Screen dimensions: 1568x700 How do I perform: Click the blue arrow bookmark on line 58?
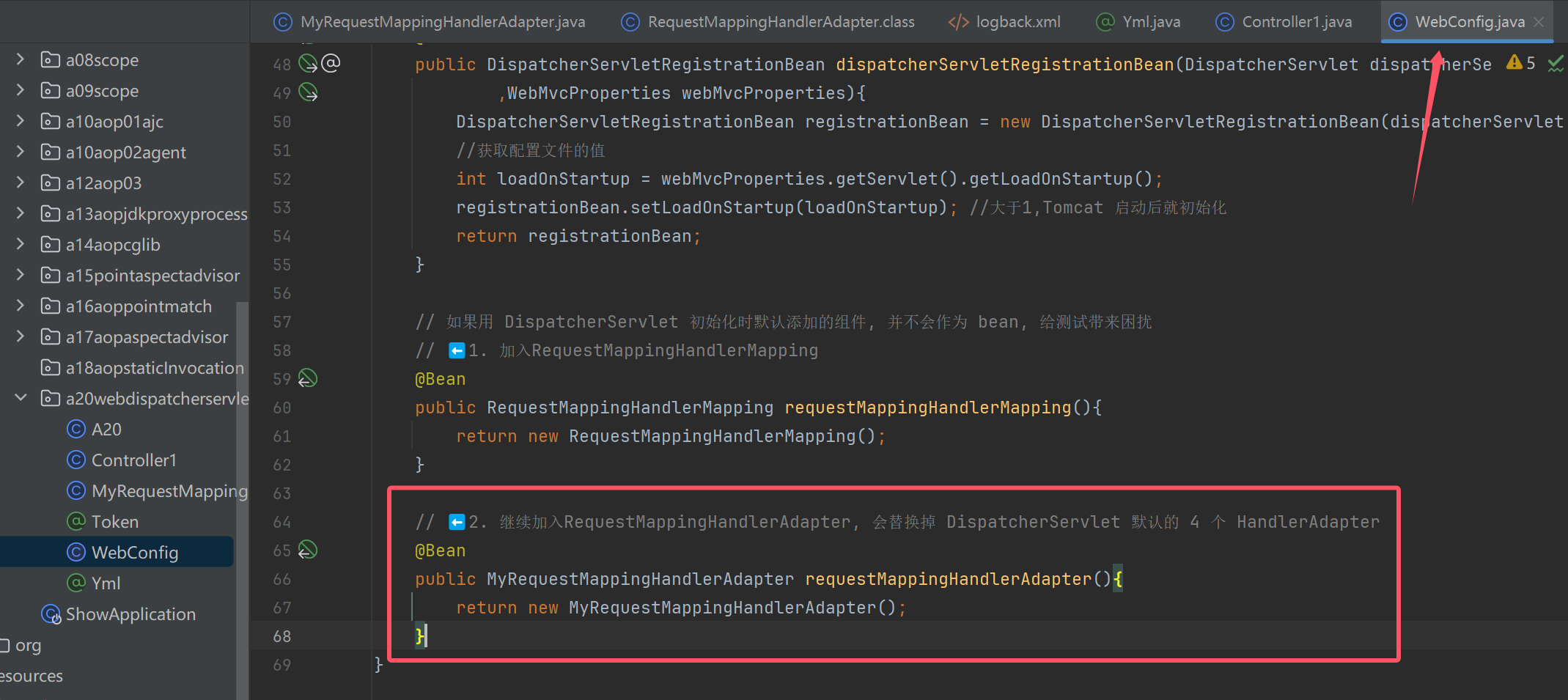[x=457, y=350]
